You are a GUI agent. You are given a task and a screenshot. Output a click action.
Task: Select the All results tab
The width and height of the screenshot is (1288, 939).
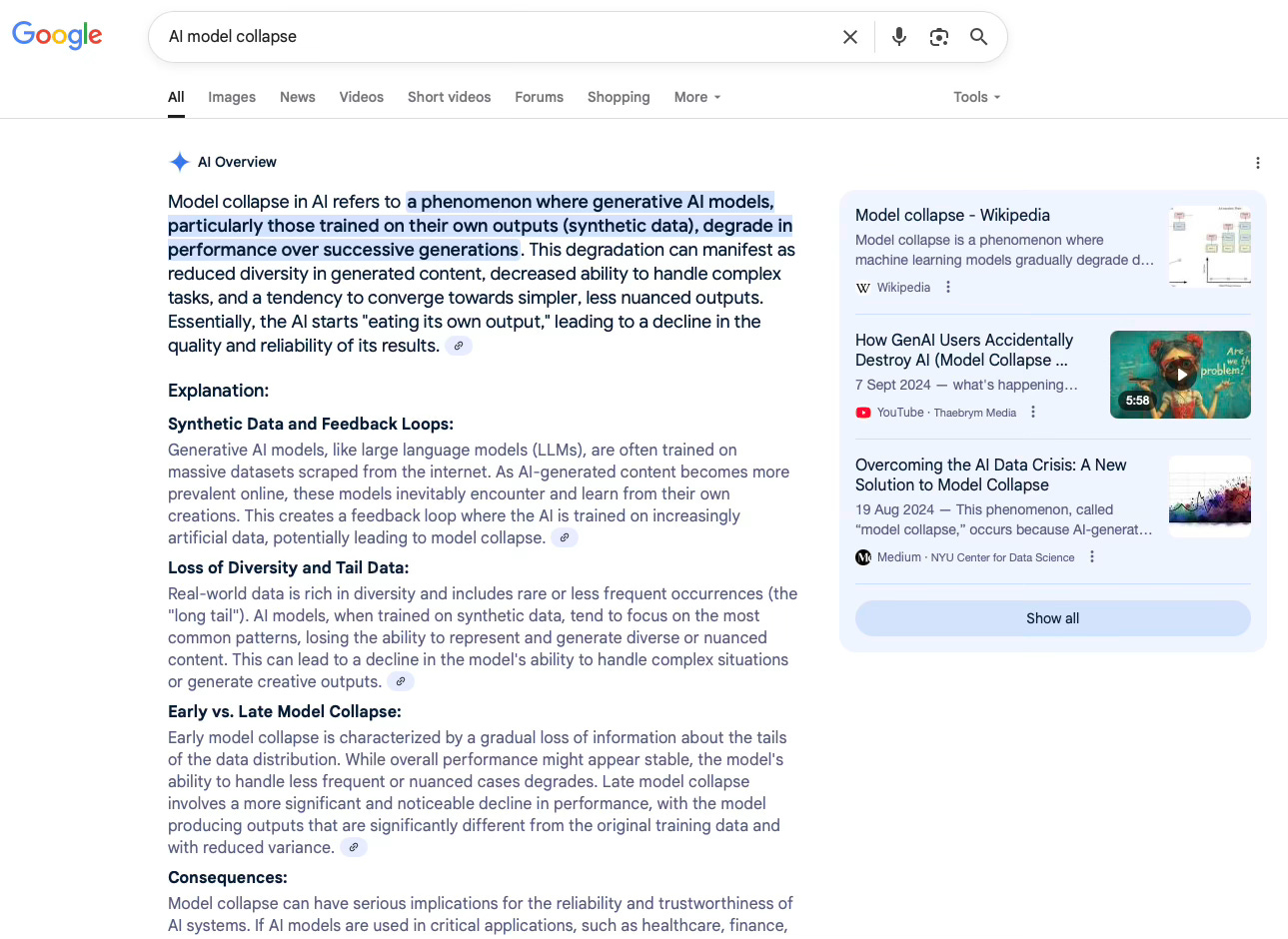[176, 97]
